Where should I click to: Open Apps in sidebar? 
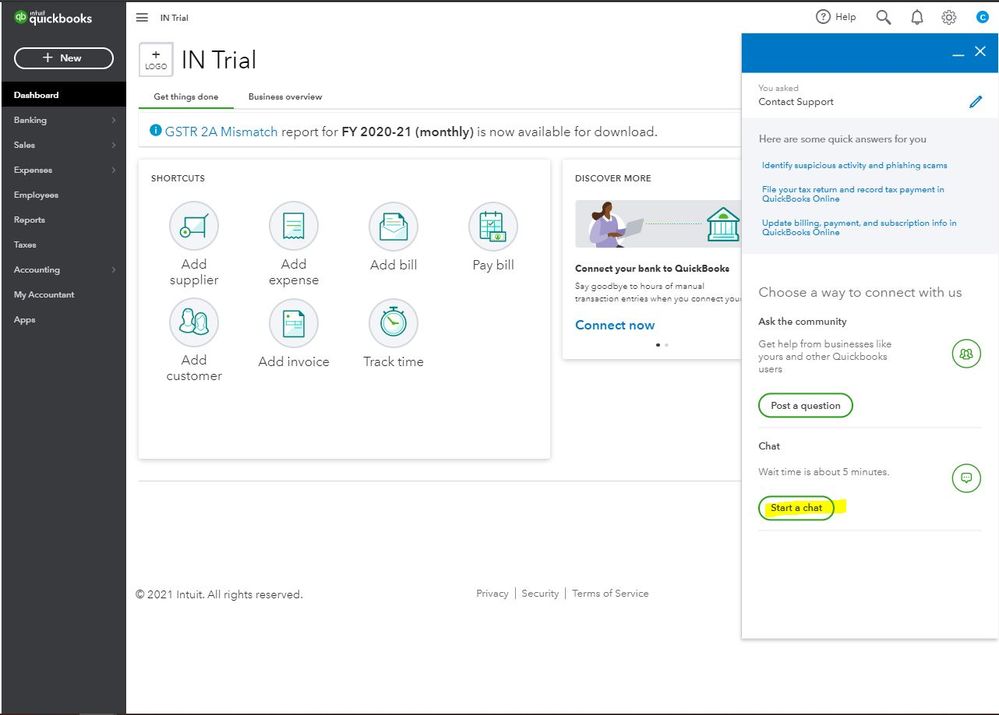(63, 319)
